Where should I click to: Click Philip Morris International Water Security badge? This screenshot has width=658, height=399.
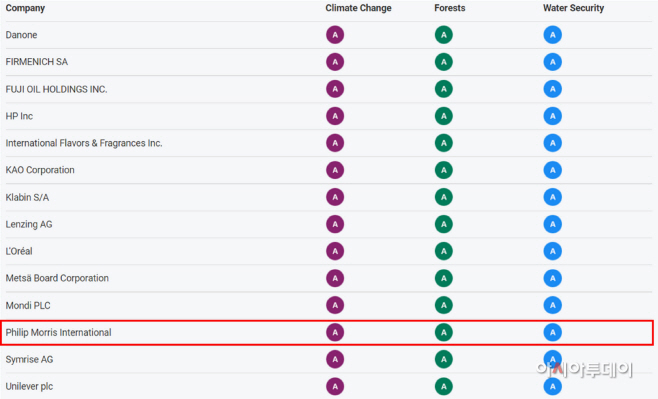553,333
